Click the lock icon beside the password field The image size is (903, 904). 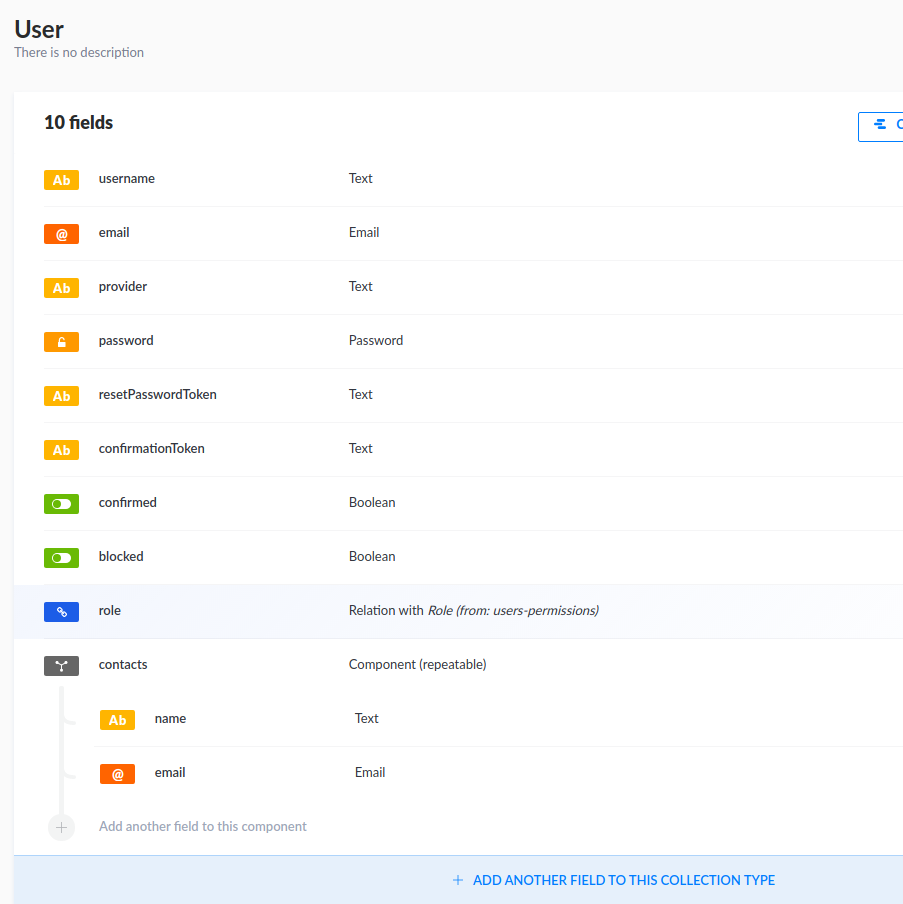click(60, 341)
